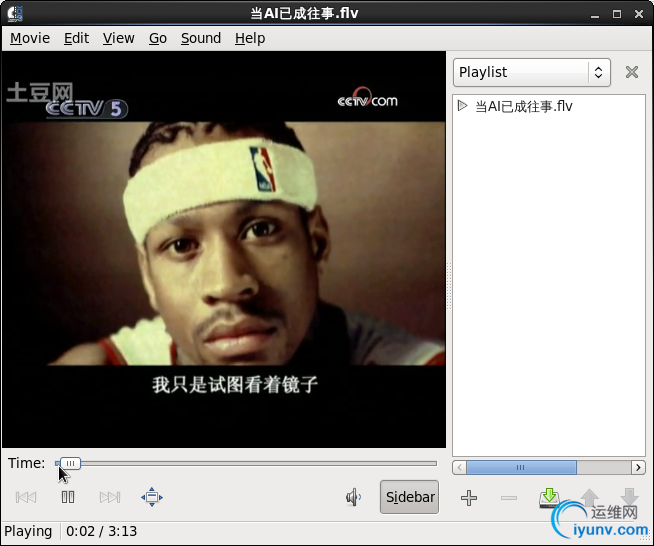The height and width of the screenshot is (546, 654).
Task: Open the Go menu
Action: point(158,38)
